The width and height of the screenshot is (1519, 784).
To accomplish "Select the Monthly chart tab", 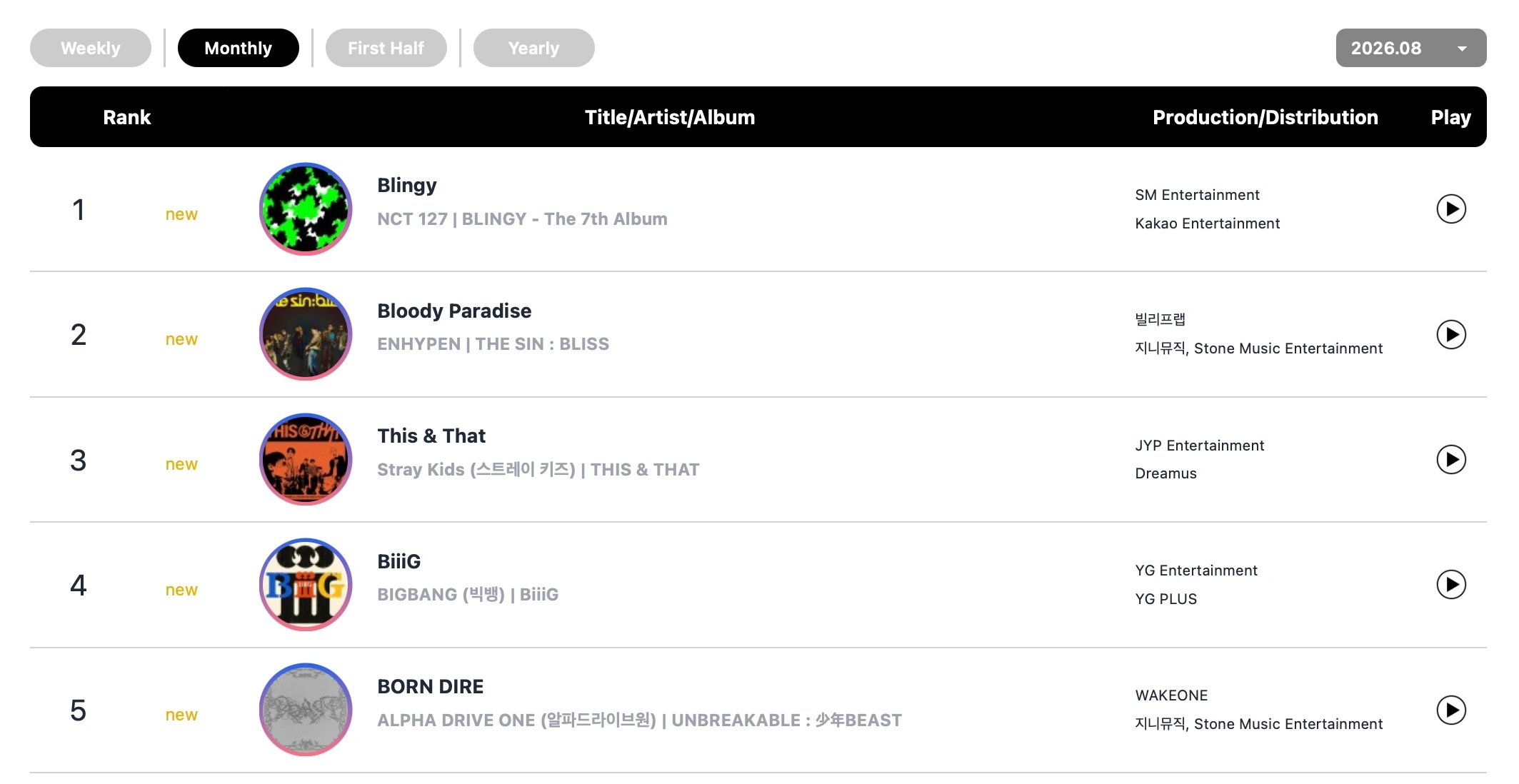I will coord(238,48).
